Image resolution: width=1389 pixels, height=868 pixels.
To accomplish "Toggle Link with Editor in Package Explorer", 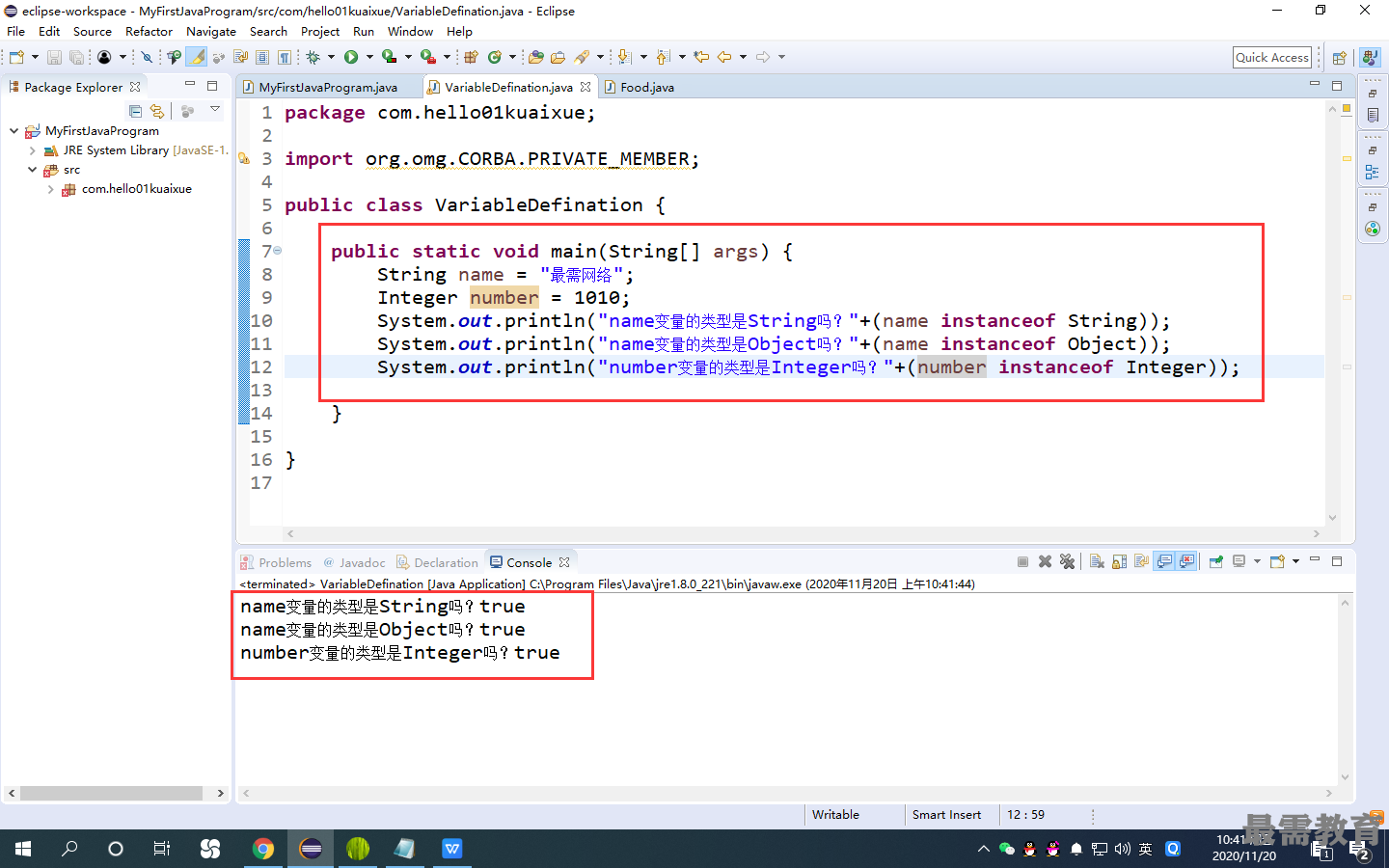I will (157, 112).
